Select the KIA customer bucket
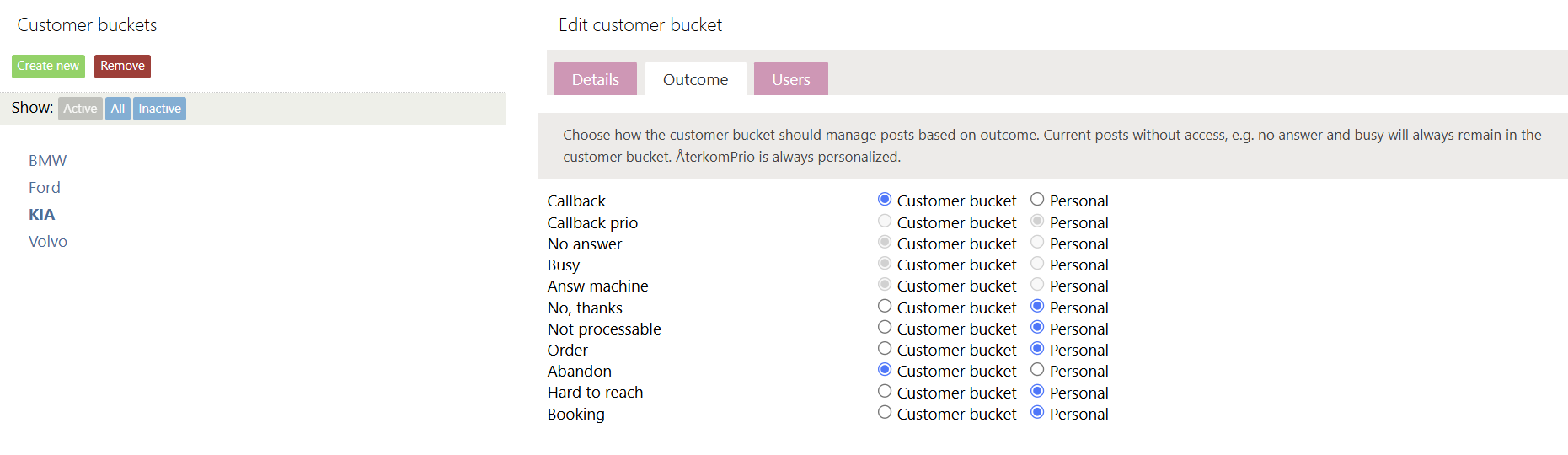The height and width of the screenshot is (455, 1568). pos(41,214)
